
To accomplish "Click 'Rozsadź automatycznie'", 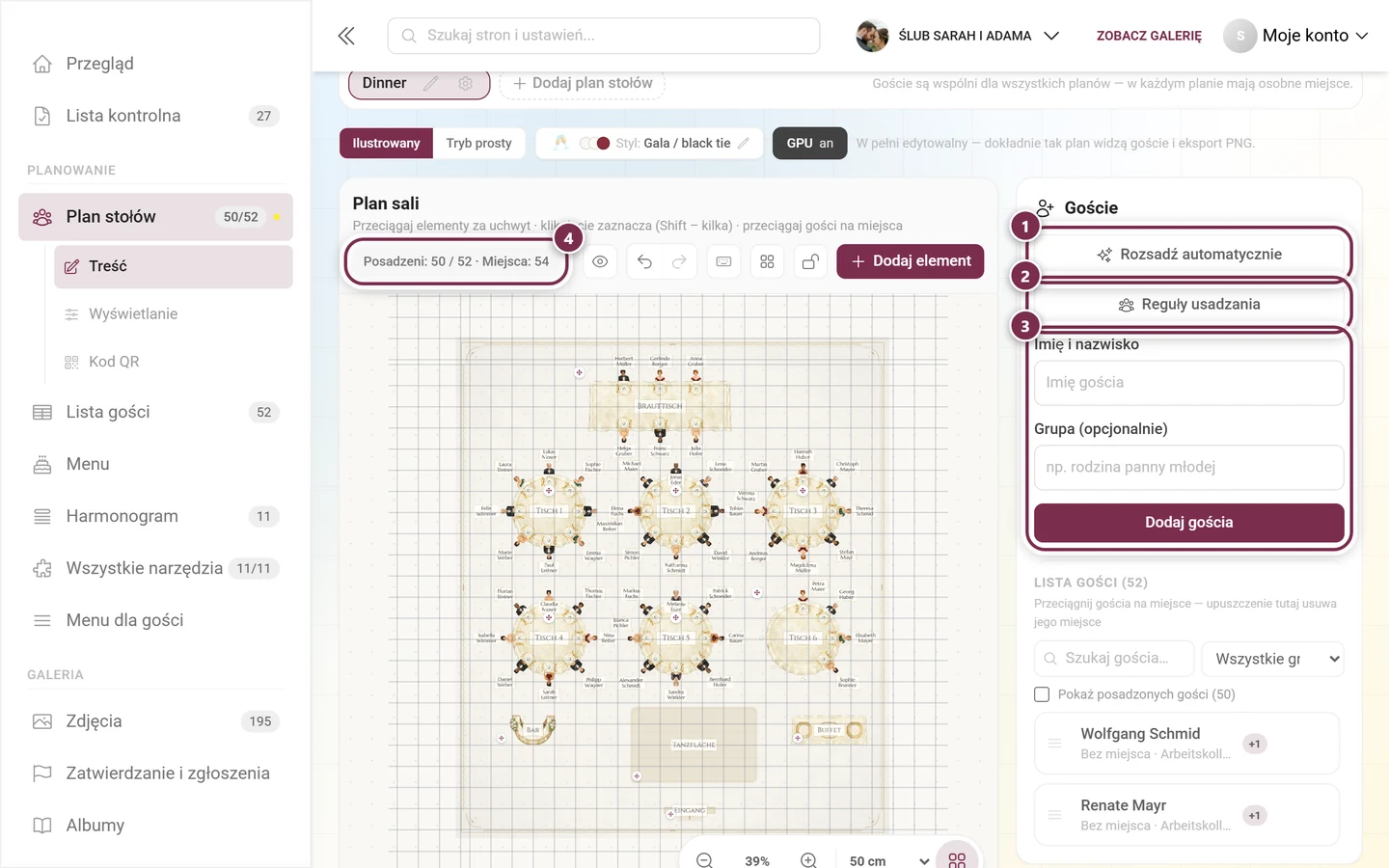I will [x=1189, y=255].
